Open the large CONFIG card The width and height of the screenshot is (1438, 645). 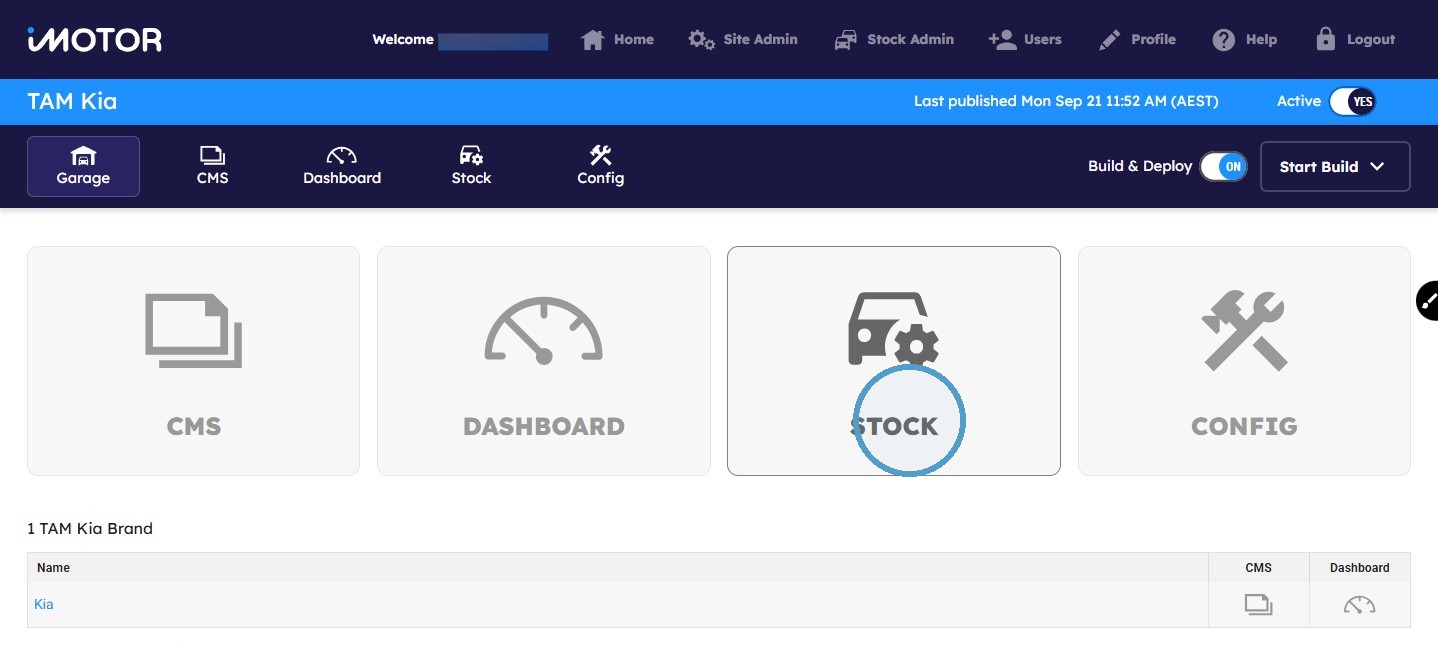(1244, 361)
